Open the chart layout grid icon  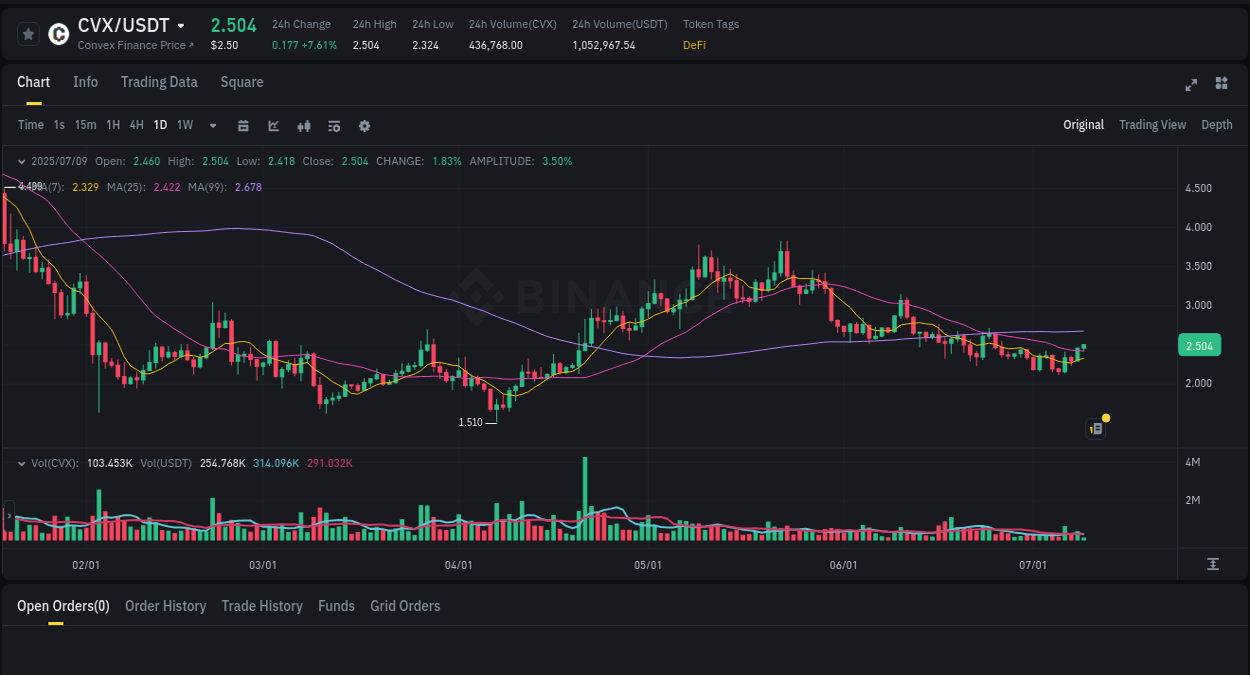1221,84
